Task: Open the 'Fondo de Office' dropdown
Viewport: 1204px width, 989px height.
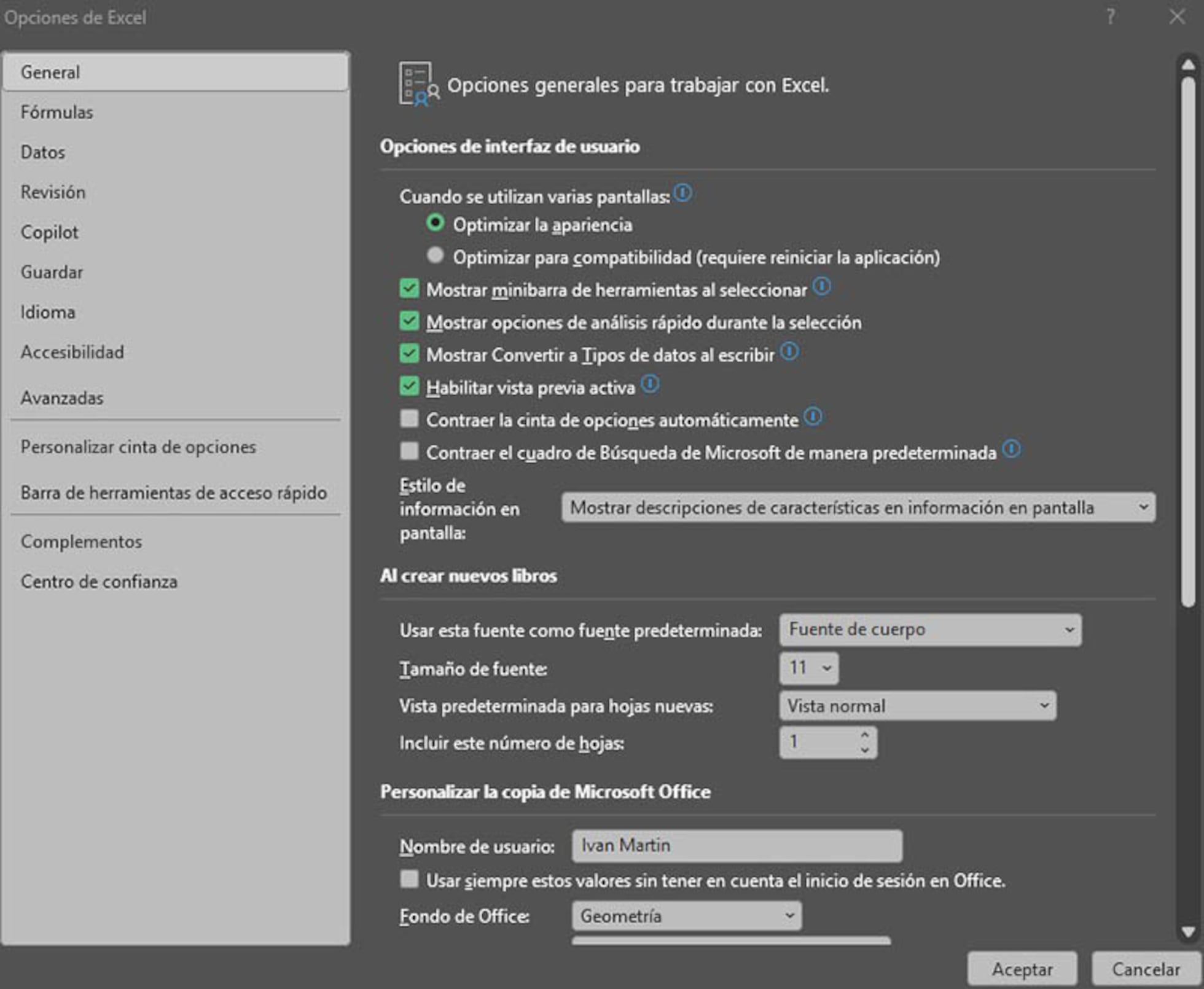Action: click(790, 916)
